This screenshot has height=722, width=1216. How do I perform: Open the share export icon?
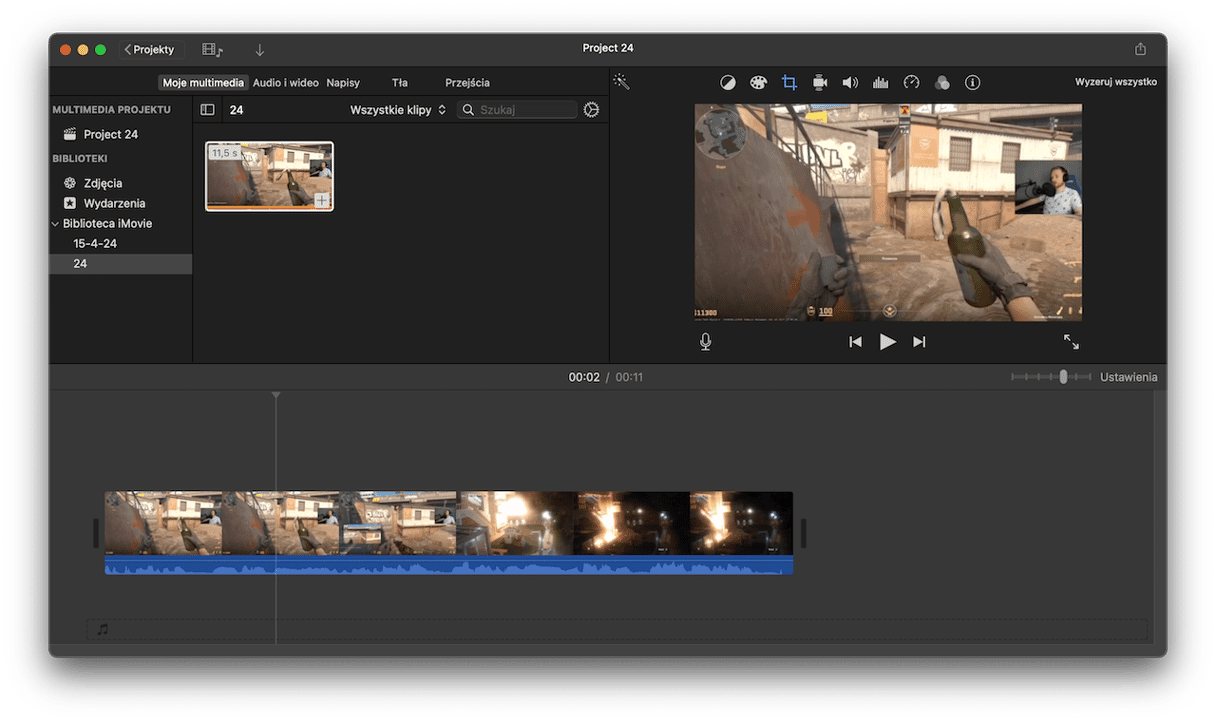(x=1140, y=49)
